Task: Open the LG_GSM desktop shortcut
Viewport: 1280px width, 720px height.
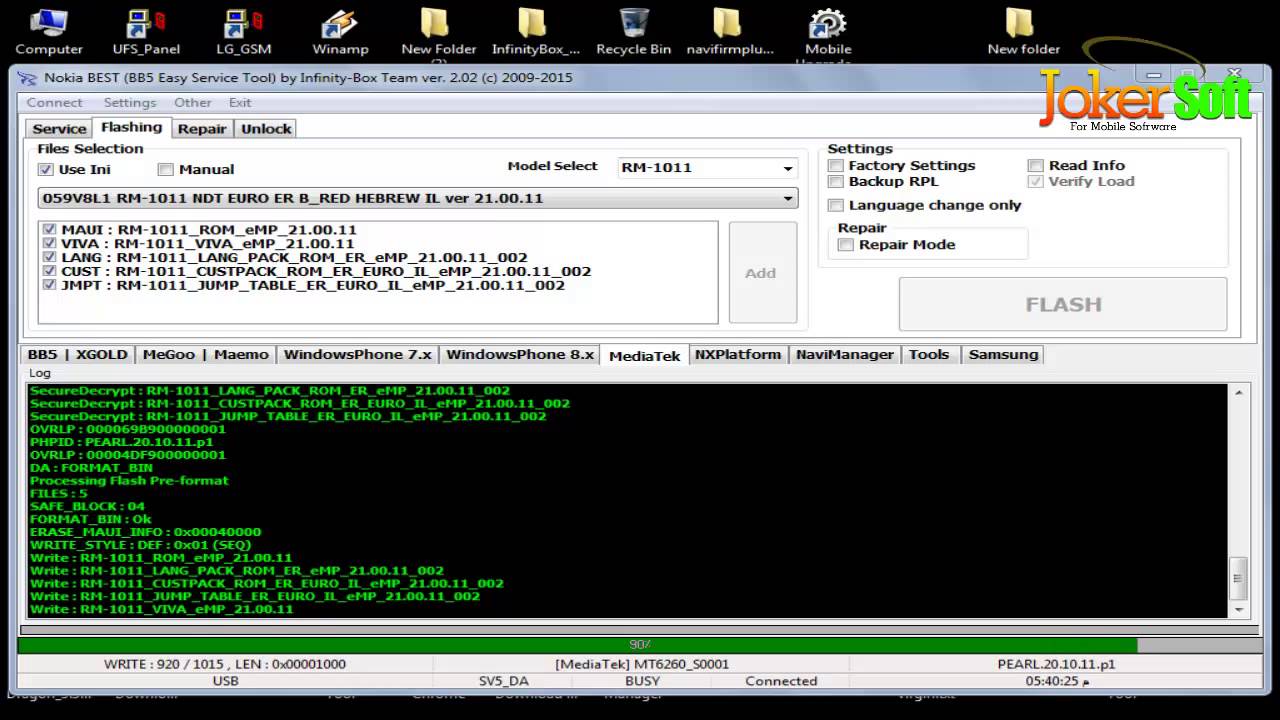Action: click(x=243, y=32)
